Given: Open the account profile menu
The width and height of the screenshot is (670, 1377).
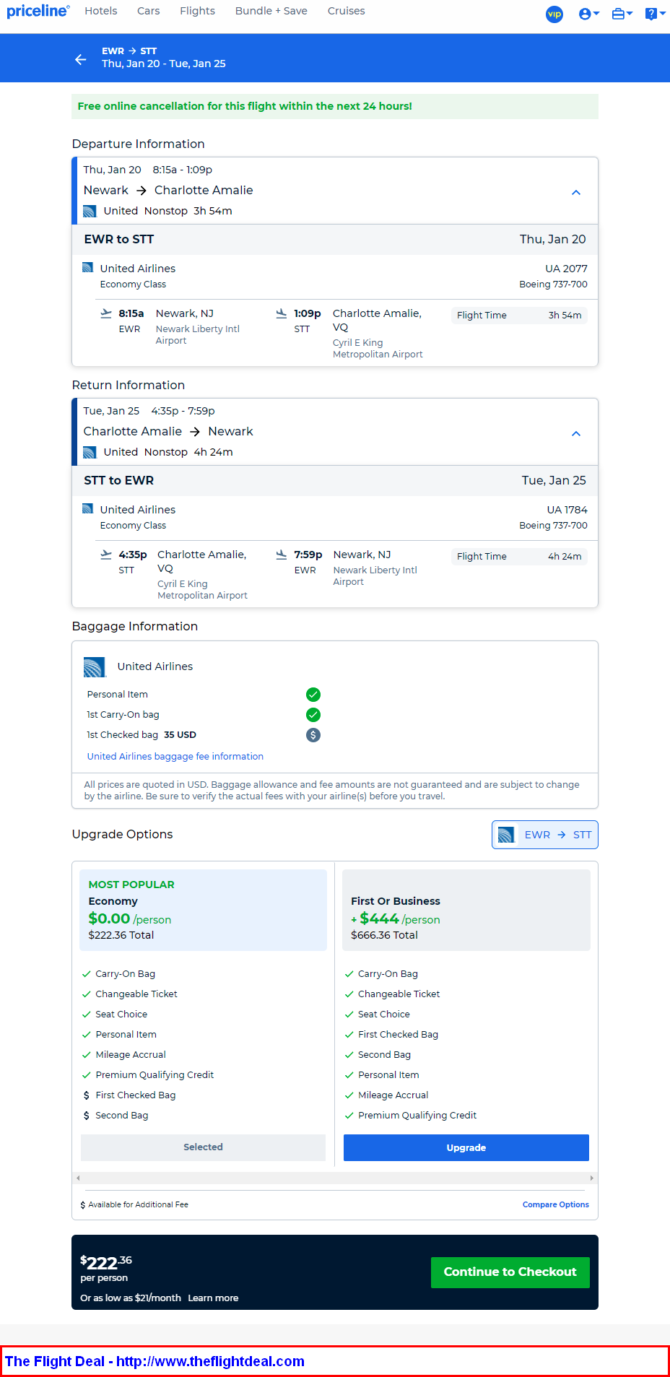Looking at the screenshot, I should tap(589, 14).
